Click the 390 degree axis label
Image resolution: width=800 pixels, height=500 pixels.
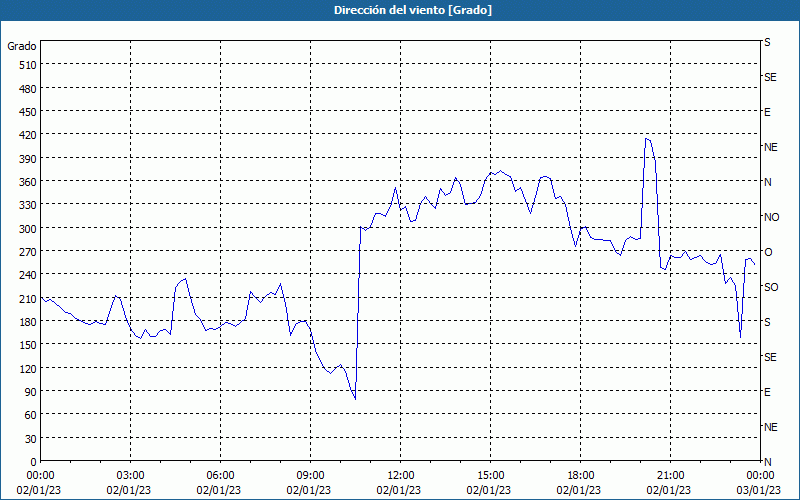28,159
